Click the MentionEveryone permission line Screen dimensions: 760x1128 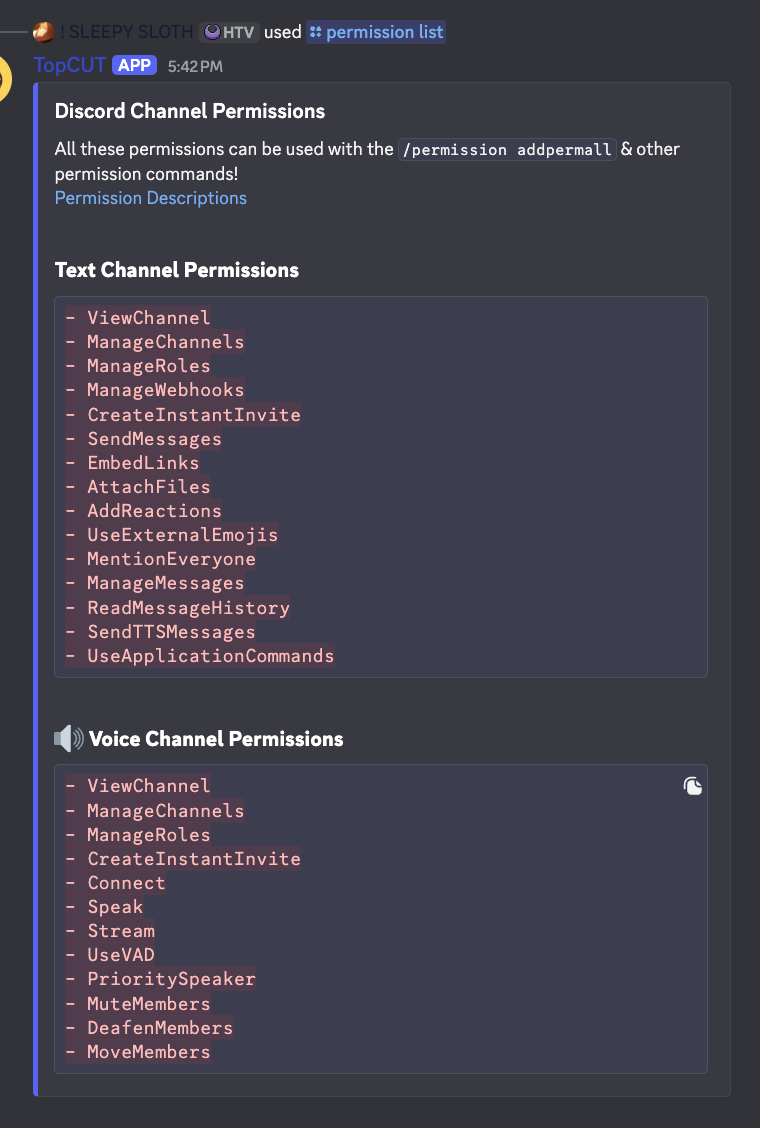pos(160,559)
